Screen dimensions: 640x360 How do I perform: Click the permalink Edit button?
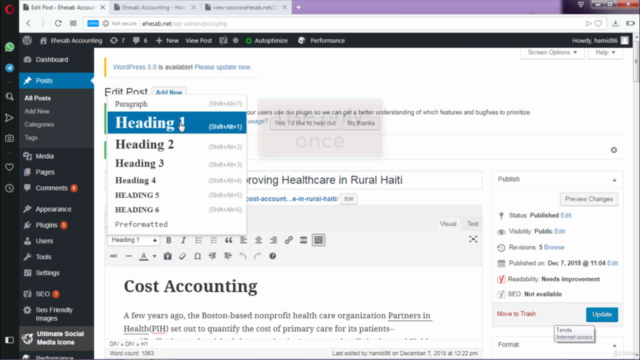(x=349, y=199)
